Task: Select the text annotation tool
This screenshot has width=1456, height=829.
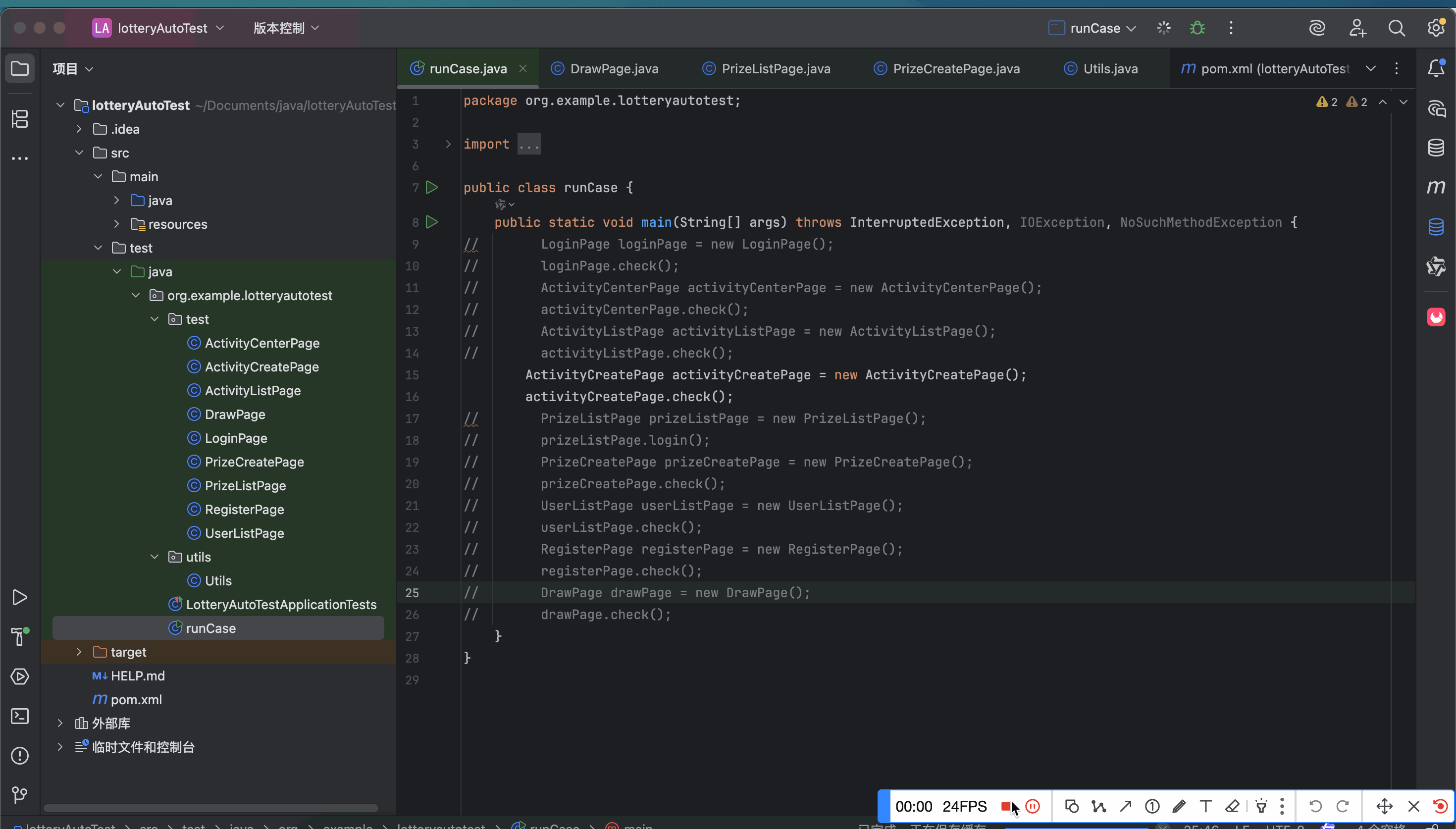Action: [1205, 806]
